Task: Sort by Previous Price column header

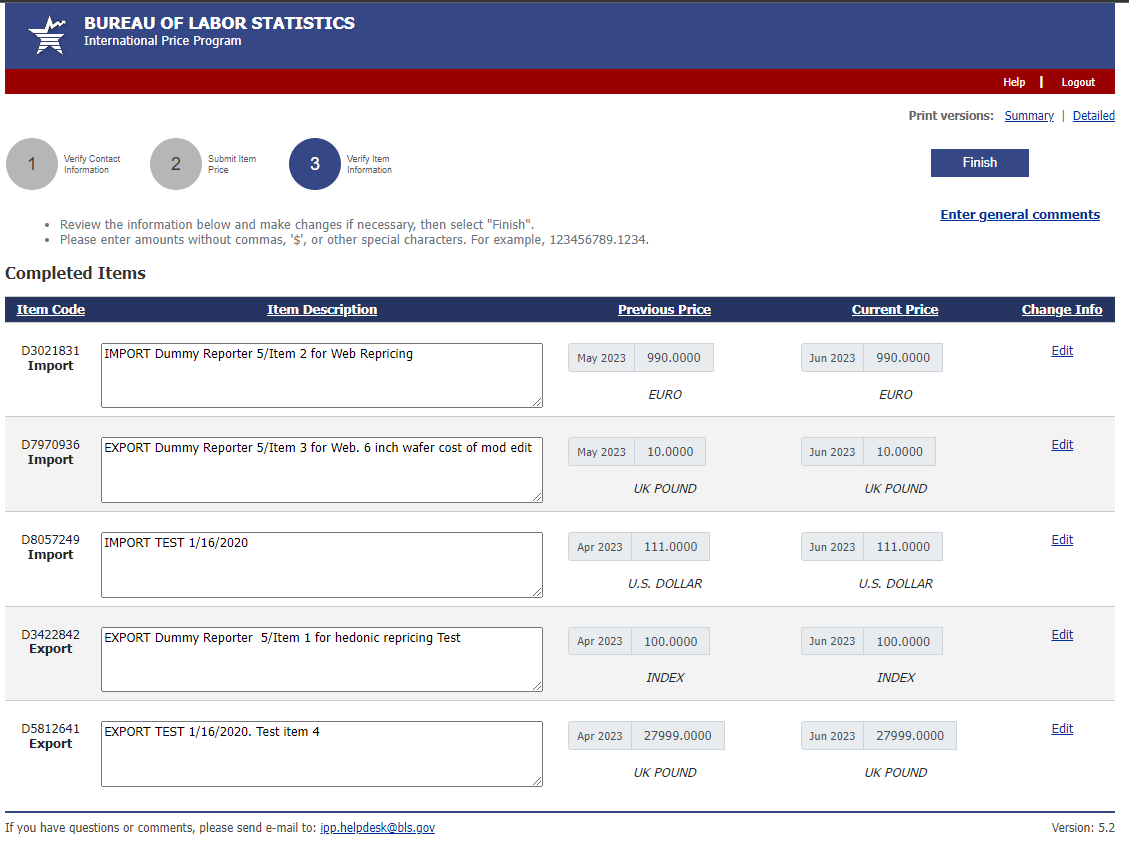Action: (664, 310)
